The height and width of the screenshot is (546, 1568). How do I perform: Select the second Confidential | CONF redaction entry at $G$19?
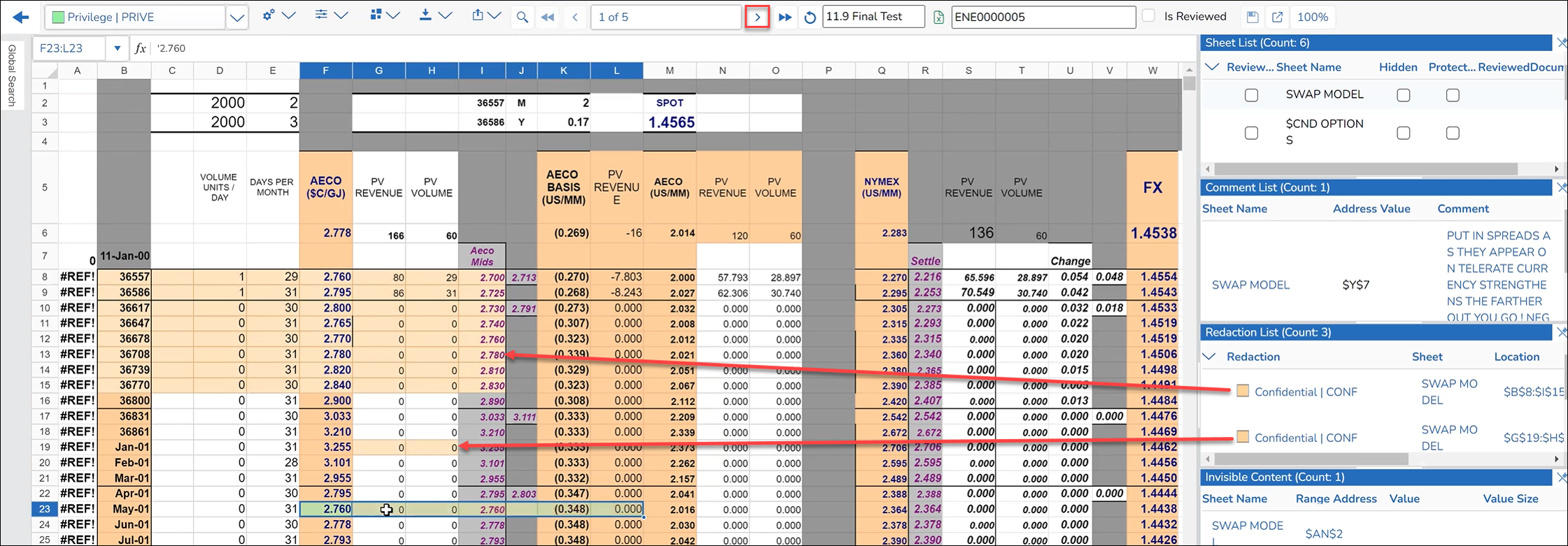pyautogui.click(x=1306, y=438)
